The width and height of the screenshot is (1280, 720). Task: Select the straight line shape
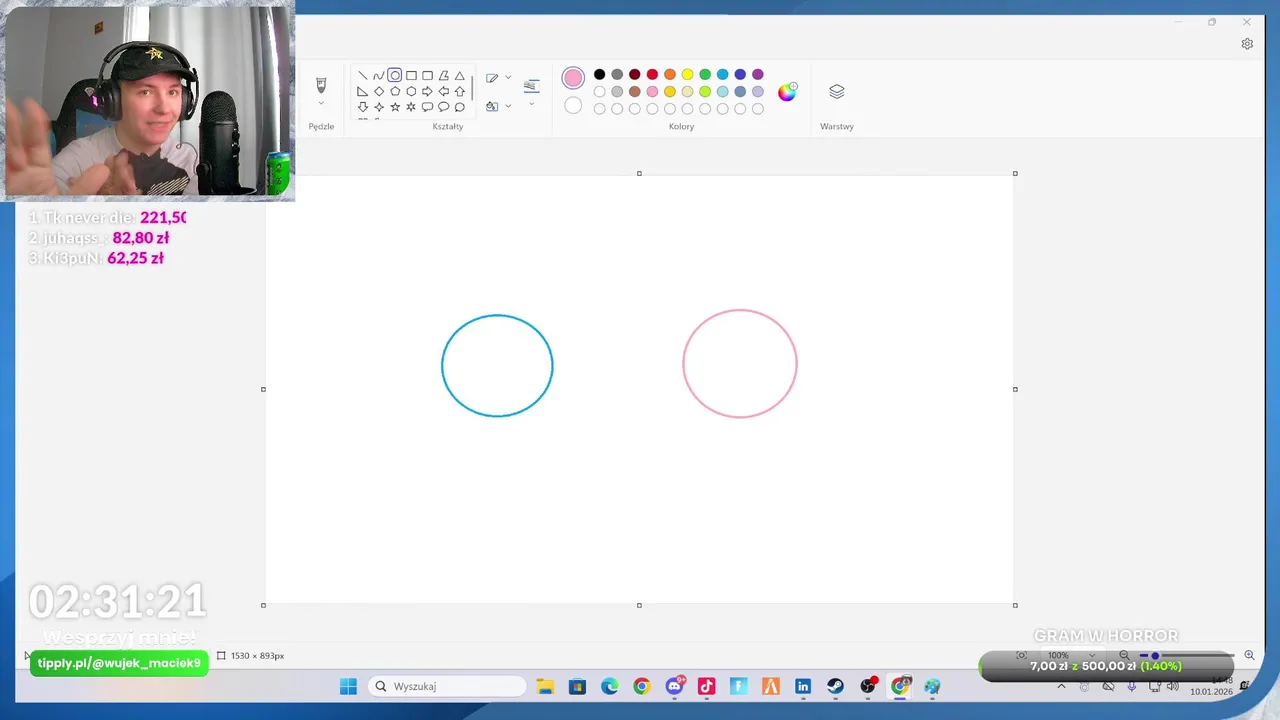coord(363,76)
